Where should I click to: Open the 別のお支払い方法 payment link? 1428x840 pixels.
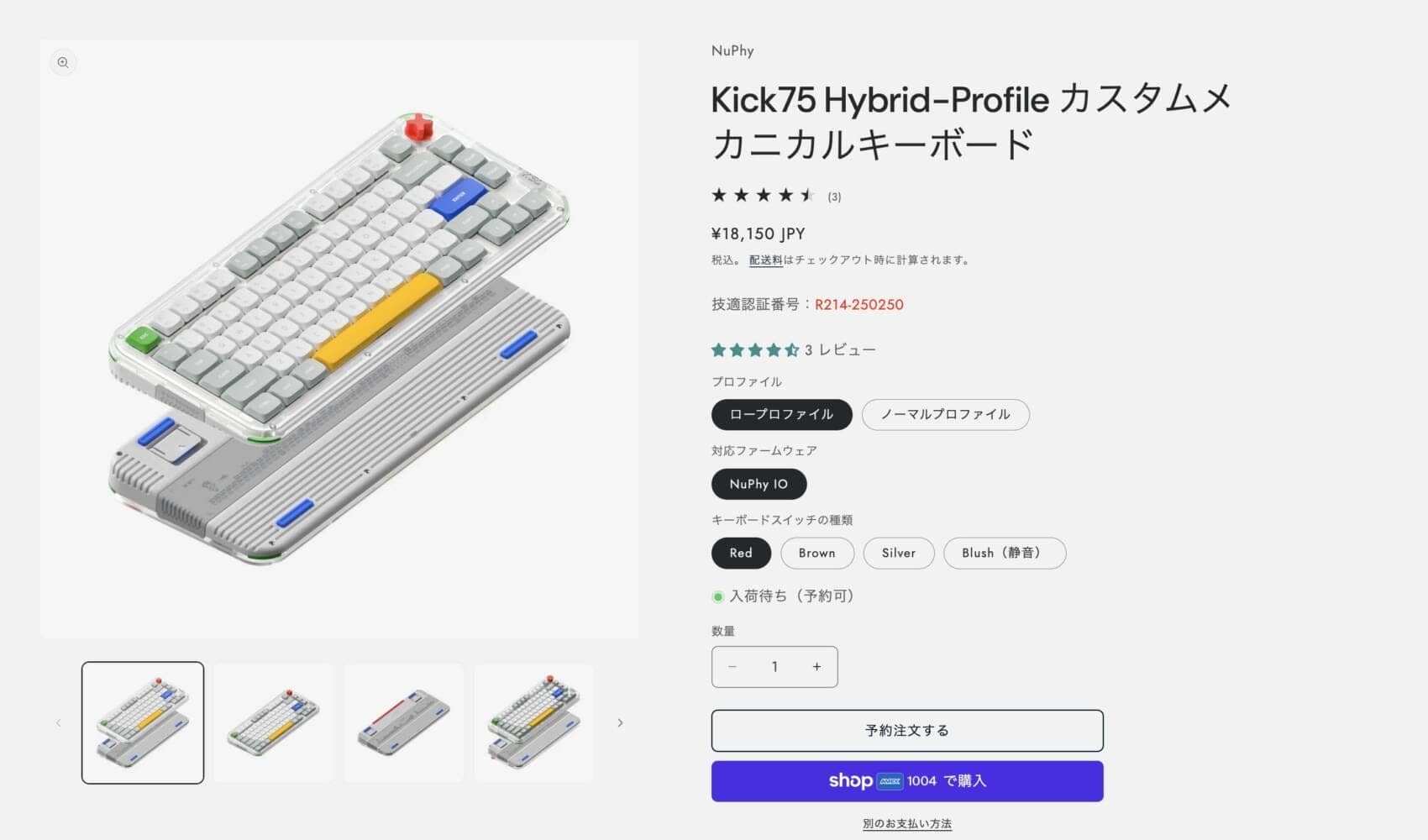(x=906, y=824)
